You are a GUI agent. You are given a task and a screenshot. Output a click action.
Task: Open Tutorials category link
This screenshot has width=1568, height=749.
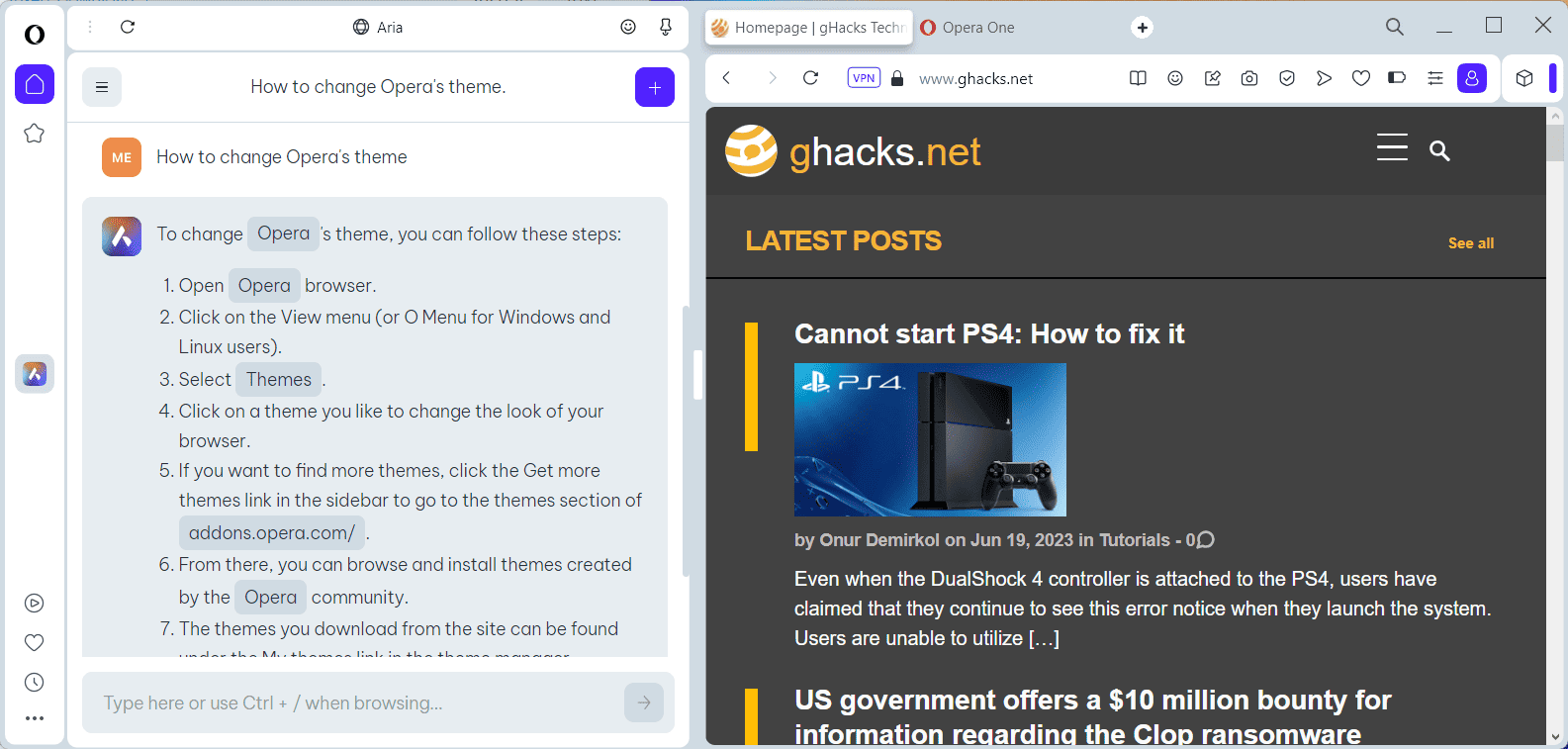click(1135, 540)
